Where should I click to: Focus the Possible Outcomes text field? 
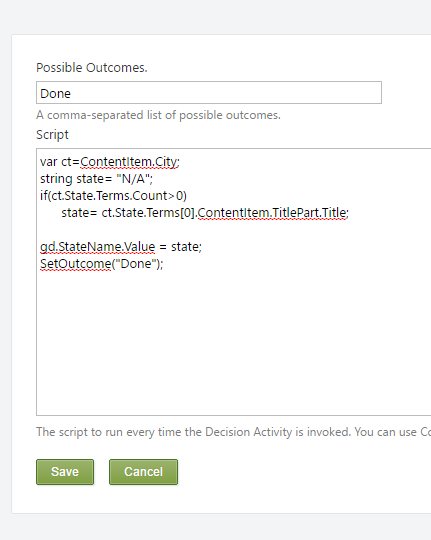click(209, 93)
